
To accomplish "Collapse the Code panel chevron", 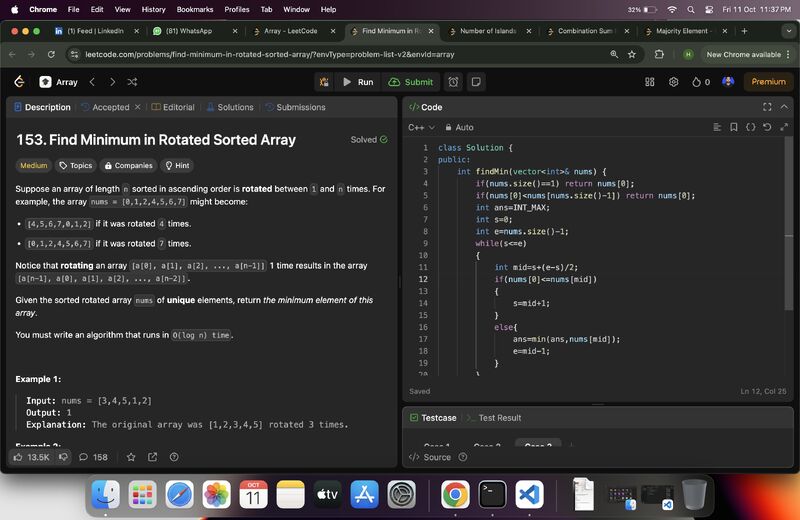I will tap(784, 107).
